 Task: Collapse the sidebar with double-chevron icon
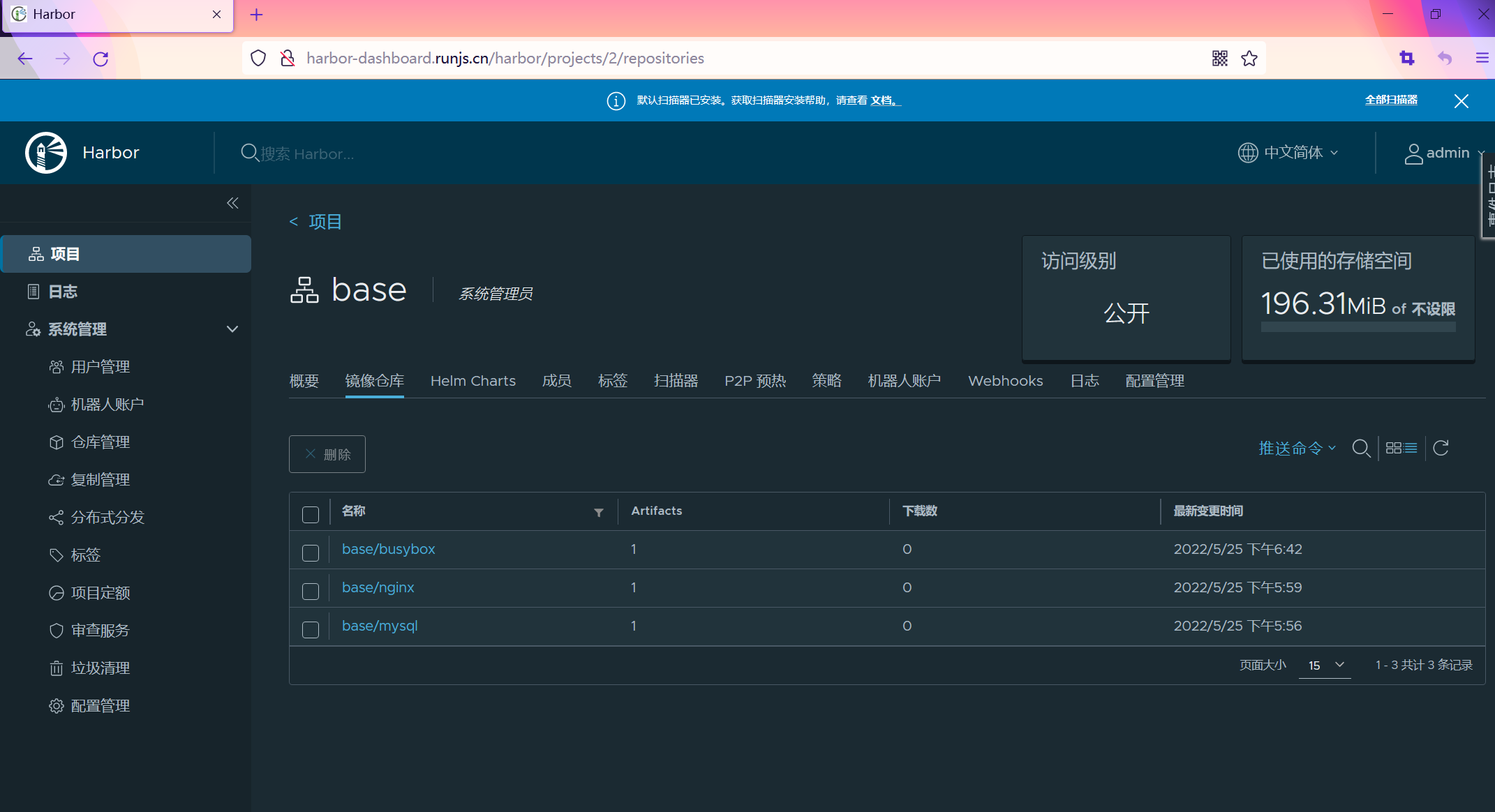(x=232, y=203)
